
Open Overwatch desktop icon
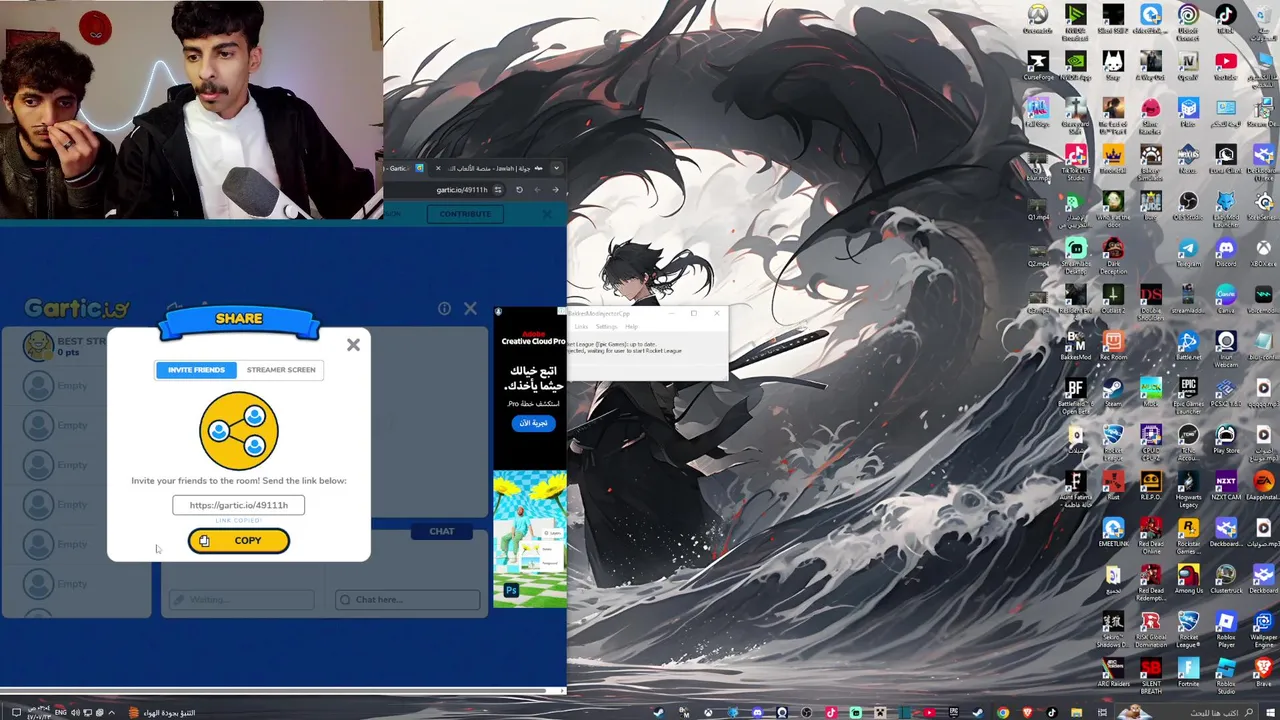click(1038, 20)
